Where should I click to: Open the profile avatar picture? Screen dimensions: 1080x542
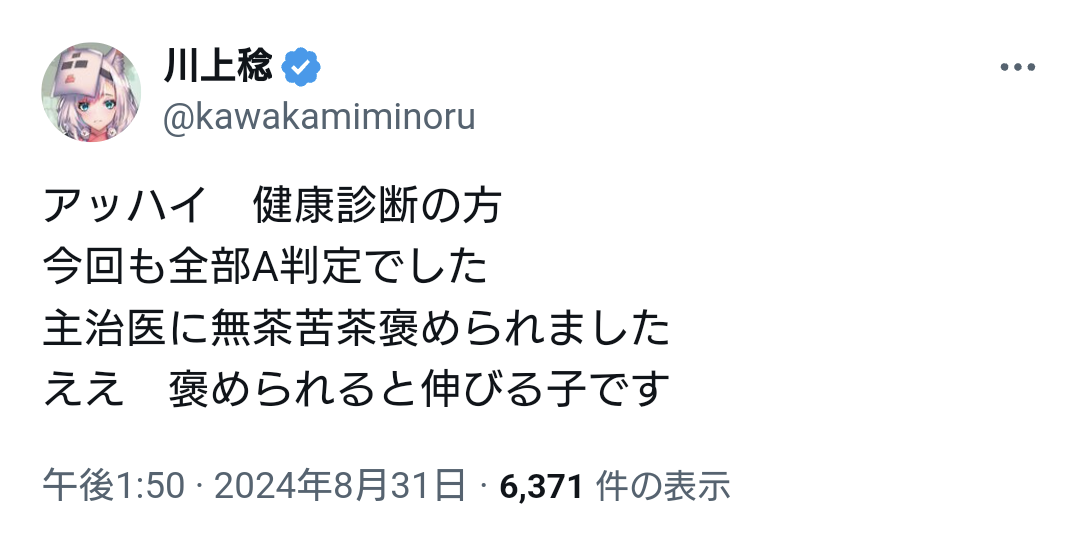pyautogui.click(x=91, y=92)
